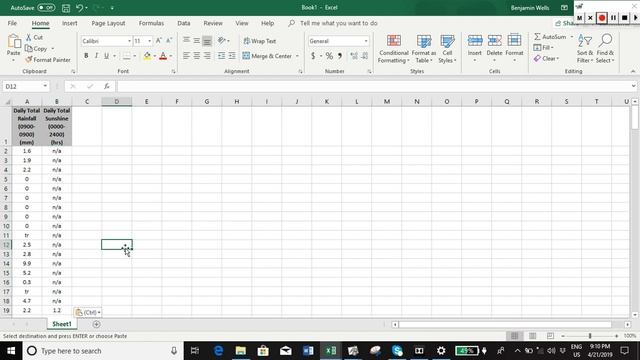Add a new sheet with plus button
Image resolution: width=640 pixels, height=360 pixels.
coord(96,324)
